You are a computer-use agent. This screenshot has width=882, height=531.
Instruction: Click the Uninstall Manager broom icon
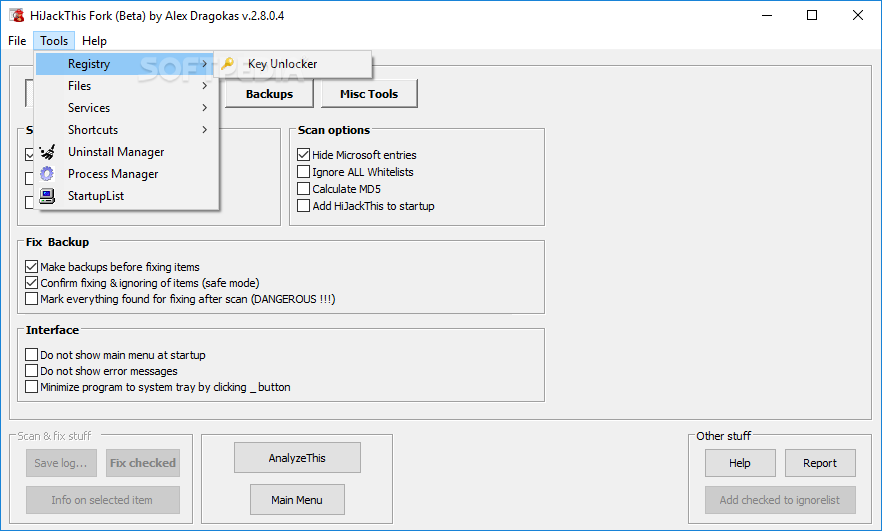click(x=47, y=152)
